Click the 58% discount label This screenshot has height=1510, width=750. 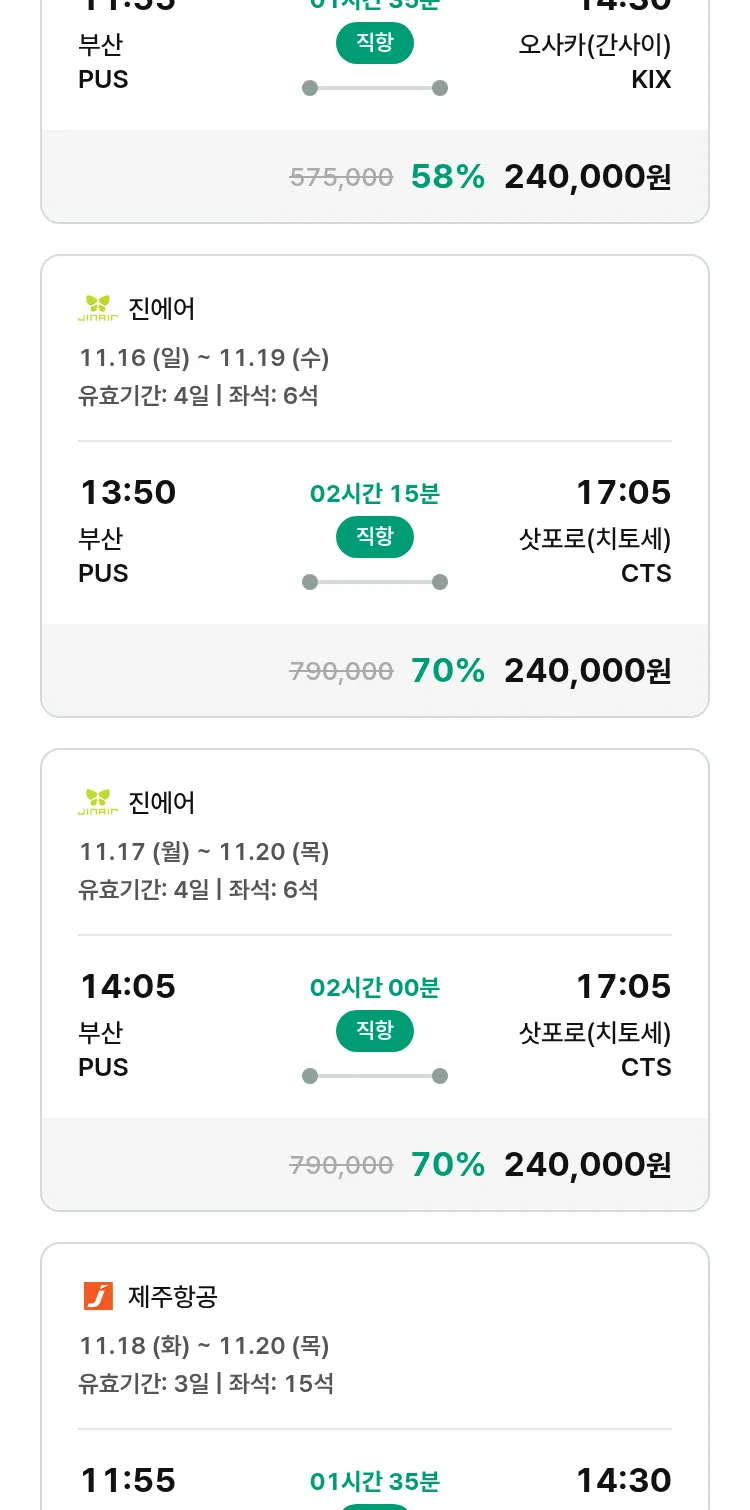tap(447, 177)
